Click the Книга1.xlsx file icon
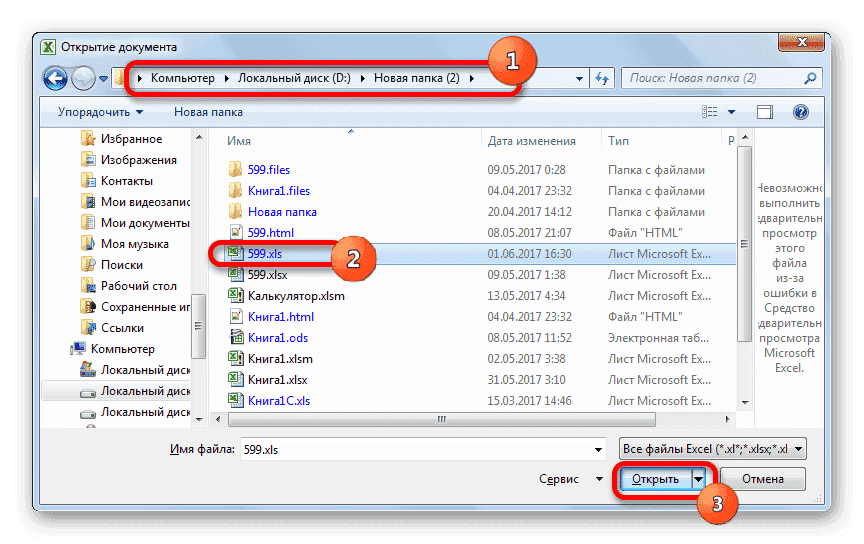This screenshot has width=864, height=544. pos(235,379)
